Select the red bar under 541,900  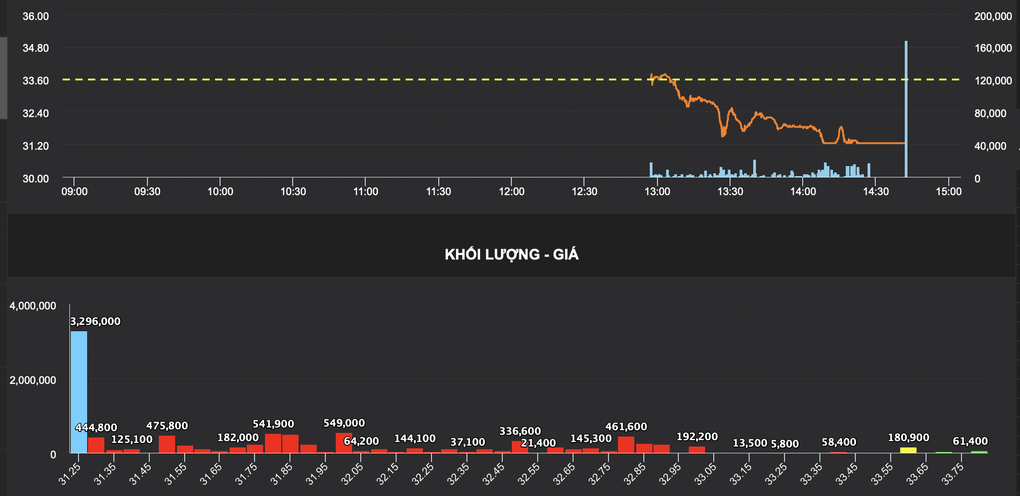pos(273,443)
